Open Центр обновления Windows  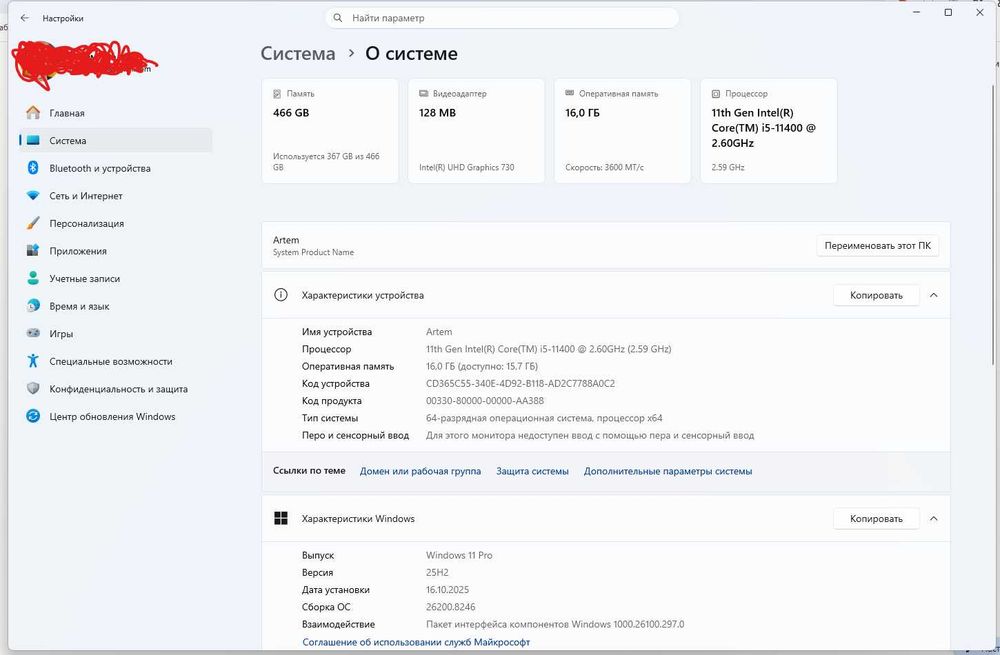[115, 416]
